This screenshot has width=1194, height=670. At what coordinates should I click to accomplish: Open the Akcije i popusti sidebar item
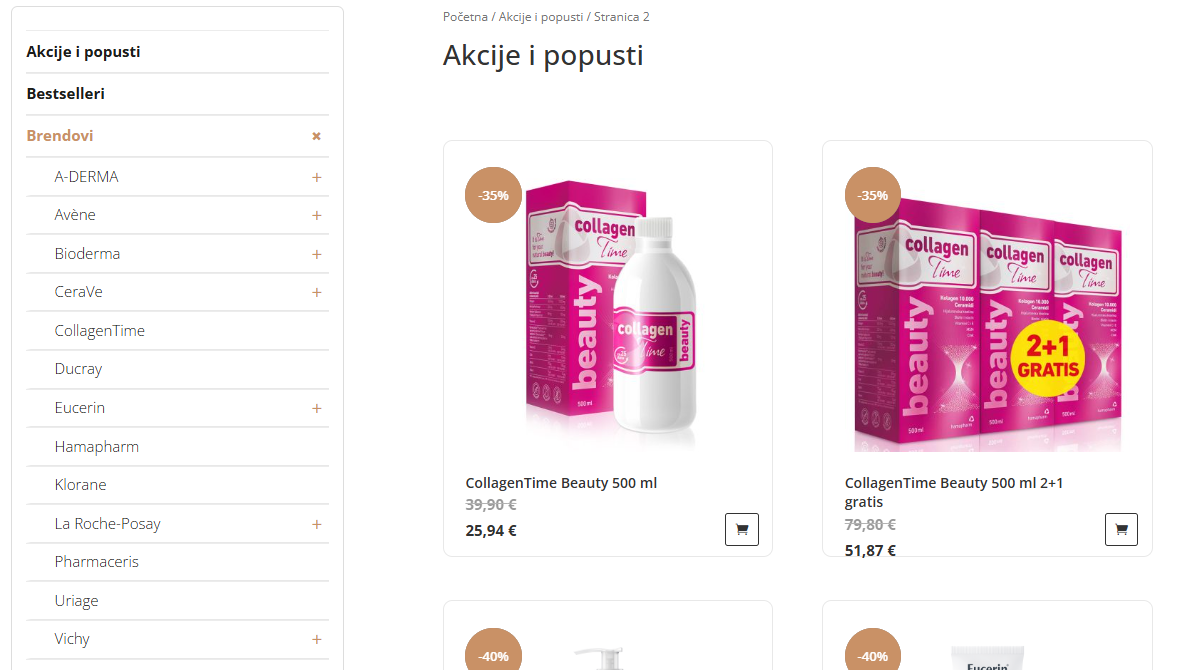[x=83, y=52]
